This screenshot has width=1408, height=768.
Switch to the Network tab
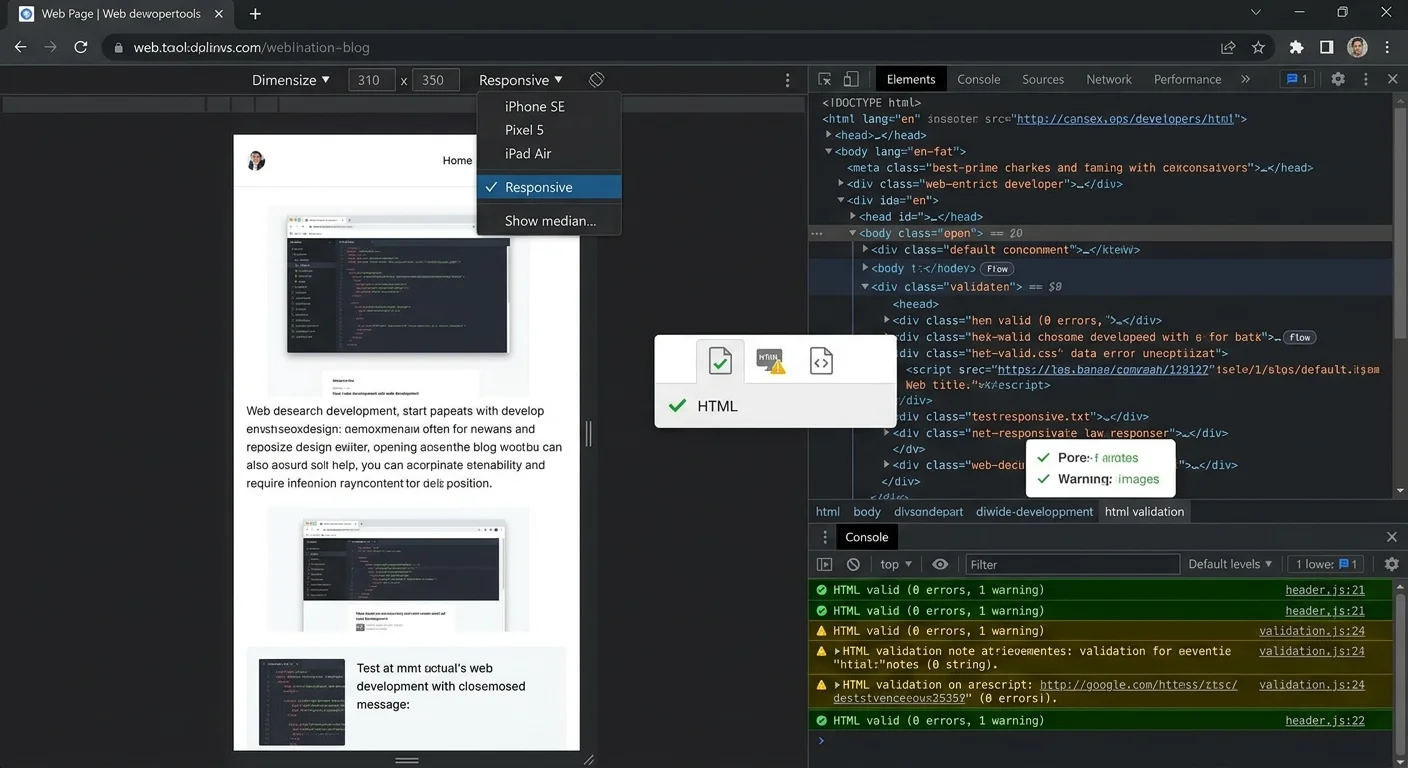[x=1109, y=79]
